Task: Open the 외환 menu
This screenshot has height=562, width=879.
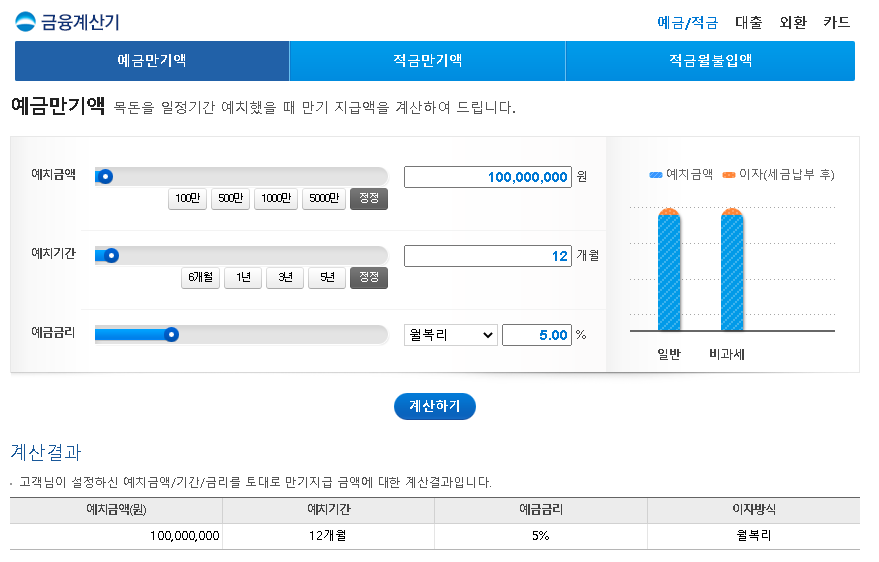Action: pos(793,22)
